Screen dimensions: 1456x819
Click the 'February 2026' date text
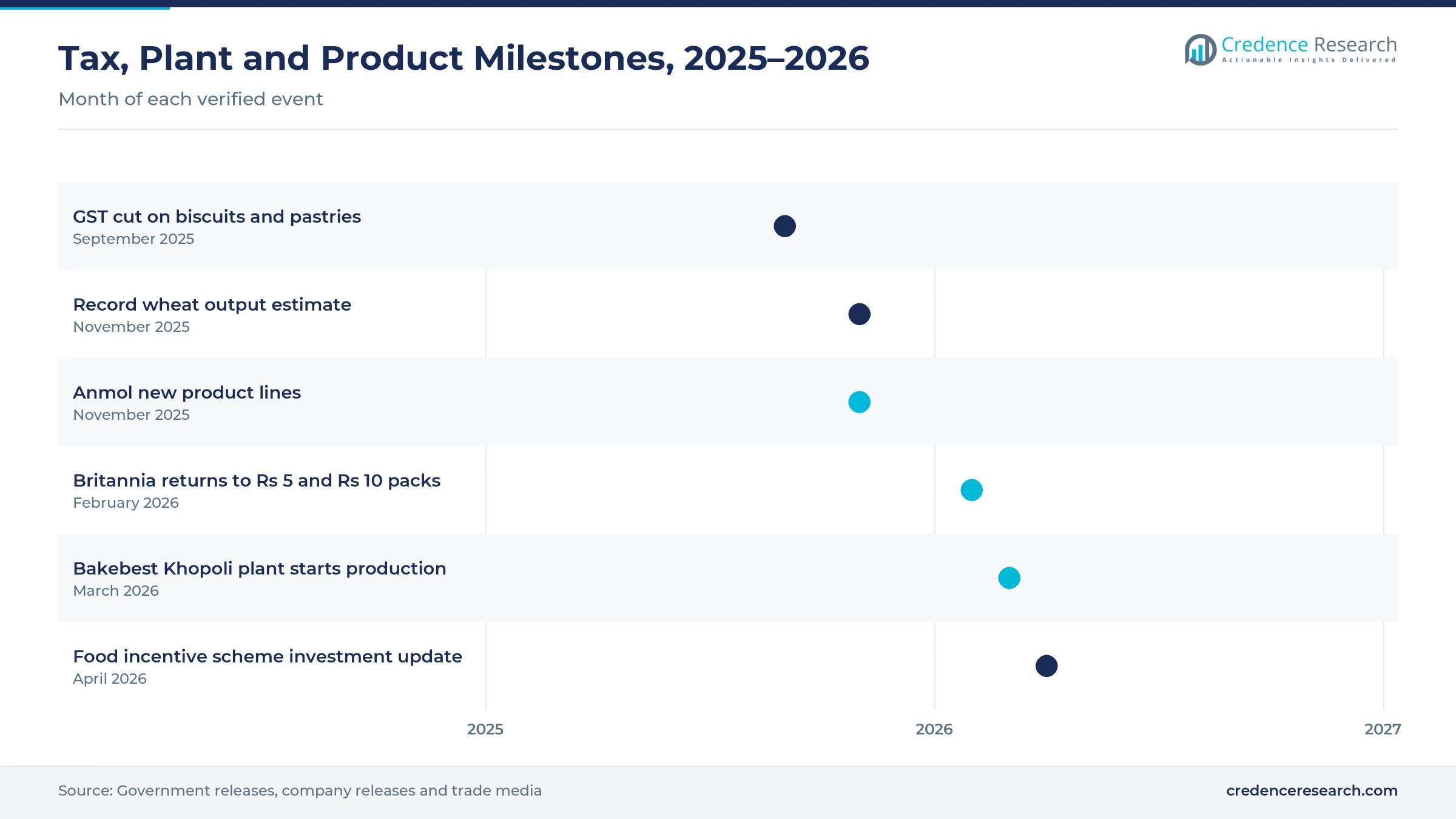126,503
